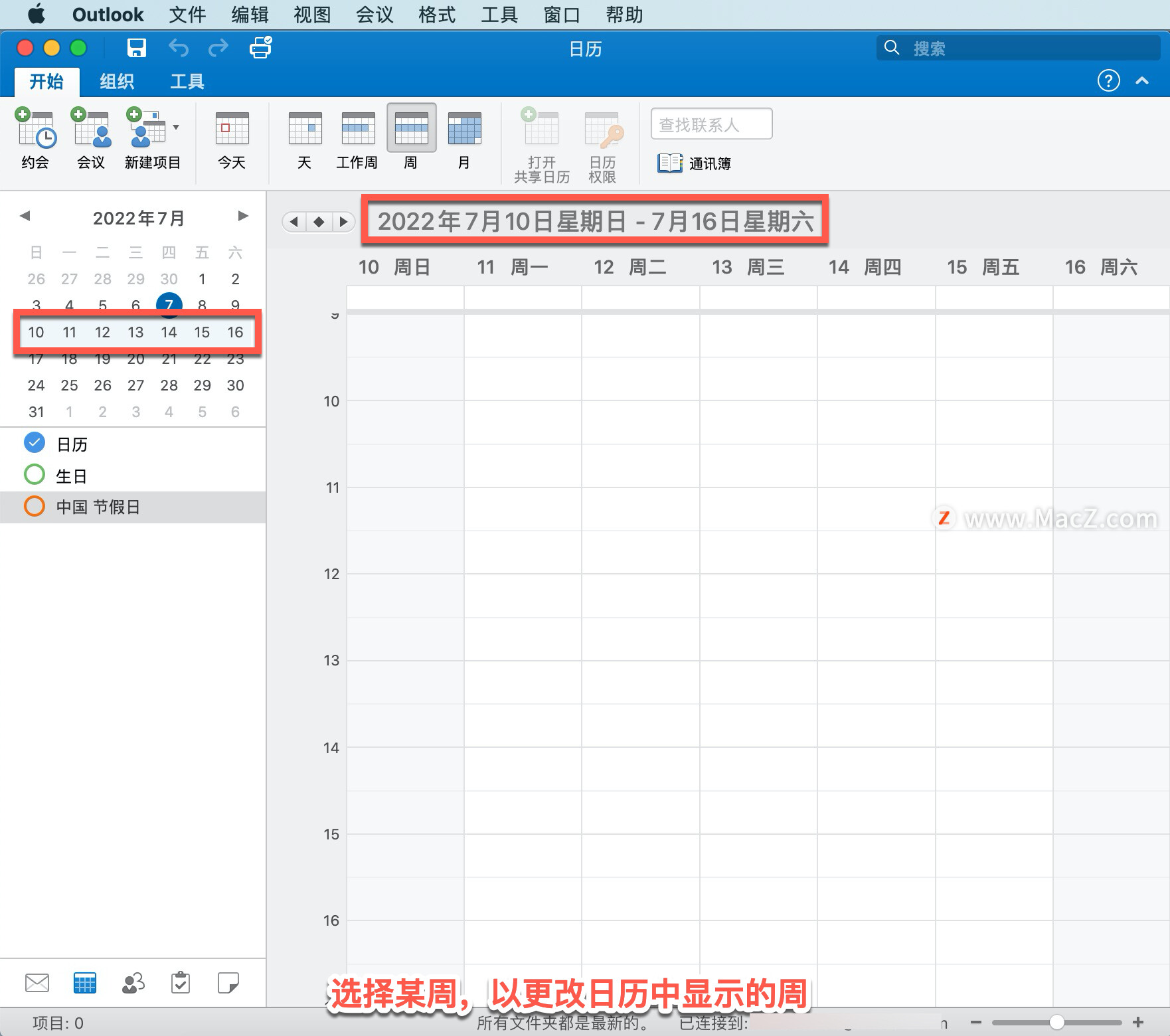
Task: Enable the 中国 节假日 calendar
Action: pyautogui.click(x=35, y=506)
